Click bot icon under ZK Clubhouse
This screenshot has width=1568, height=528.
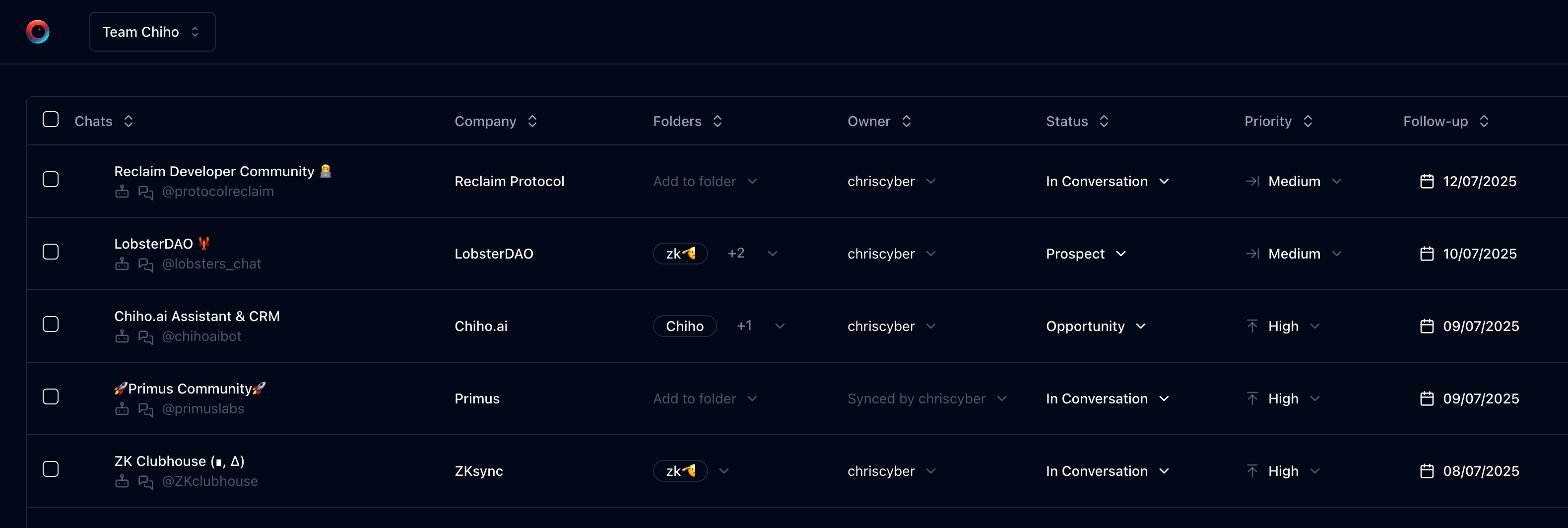122,482
